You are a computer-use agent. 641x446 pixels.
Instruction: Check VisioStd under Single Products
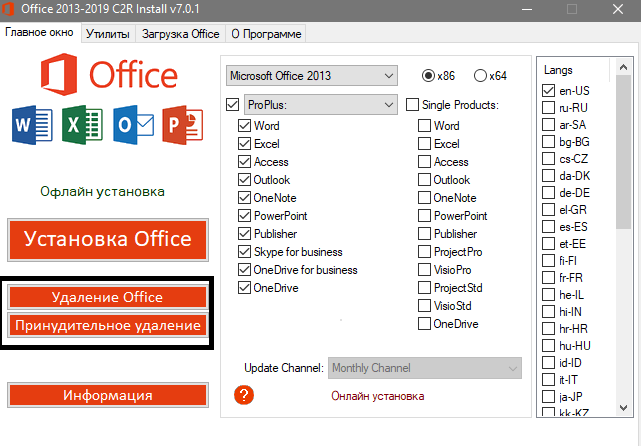point(424,305)
